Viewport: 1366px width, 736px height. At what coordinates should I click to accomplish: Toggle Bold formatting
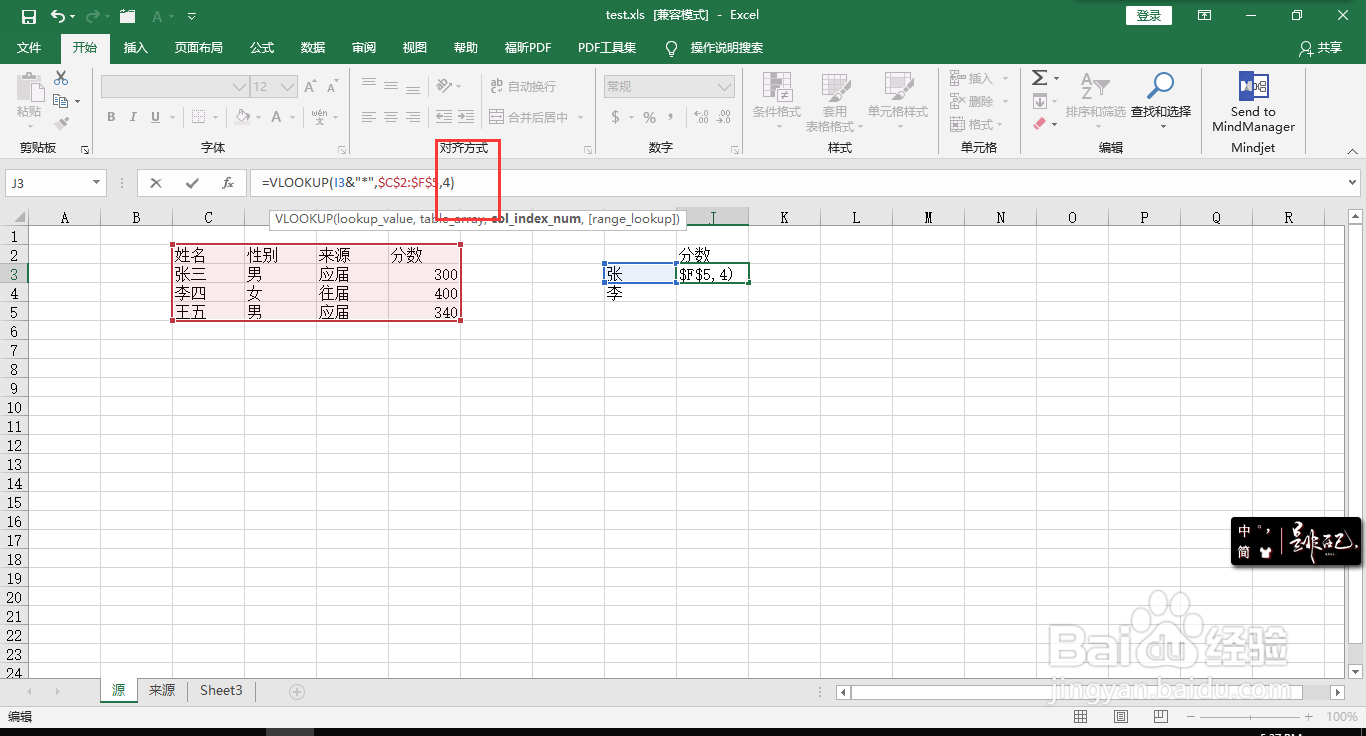click(111, 117)
